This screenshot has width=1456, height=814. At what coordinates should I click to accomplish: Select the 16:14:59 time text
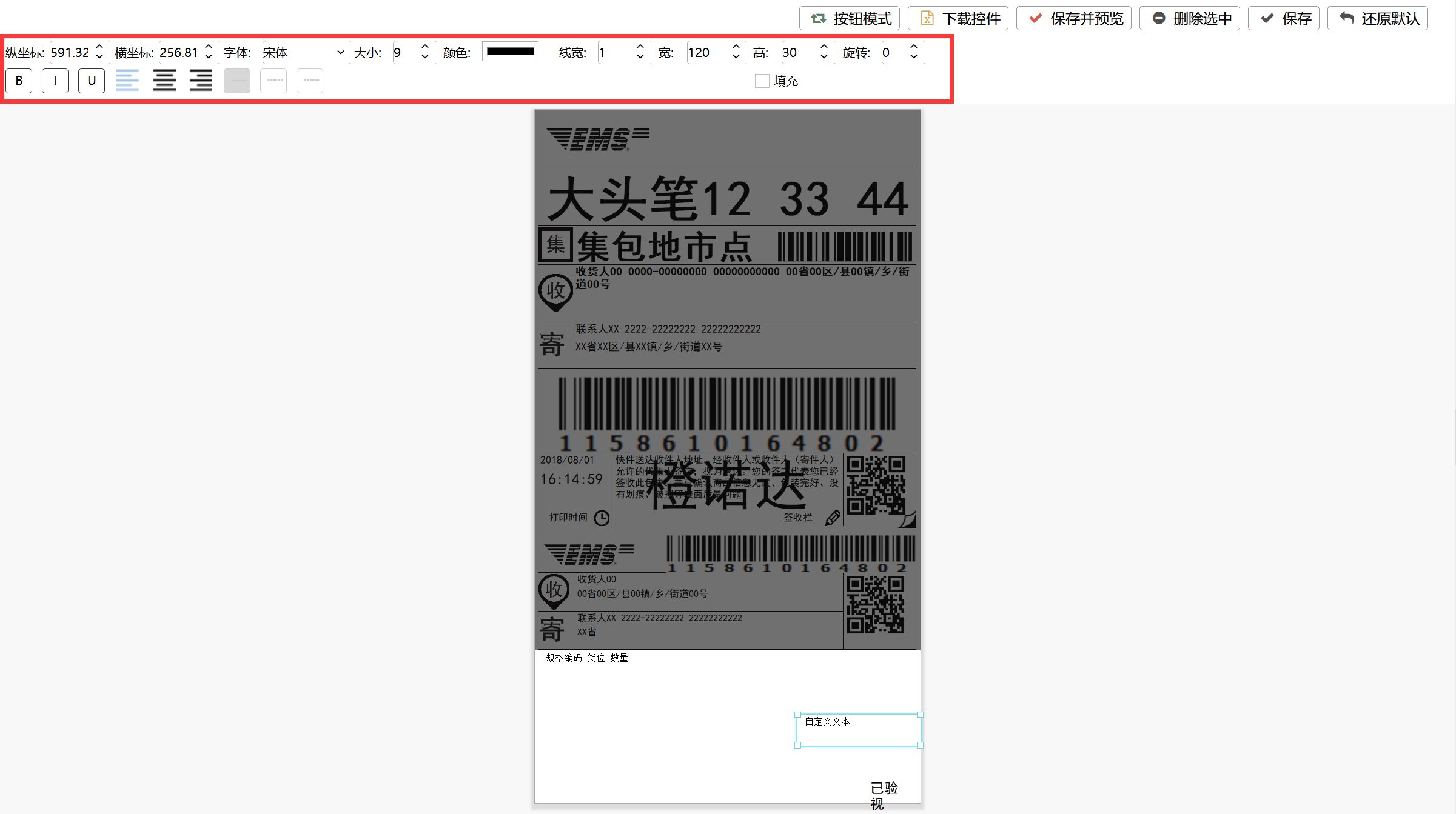point(571,479)
